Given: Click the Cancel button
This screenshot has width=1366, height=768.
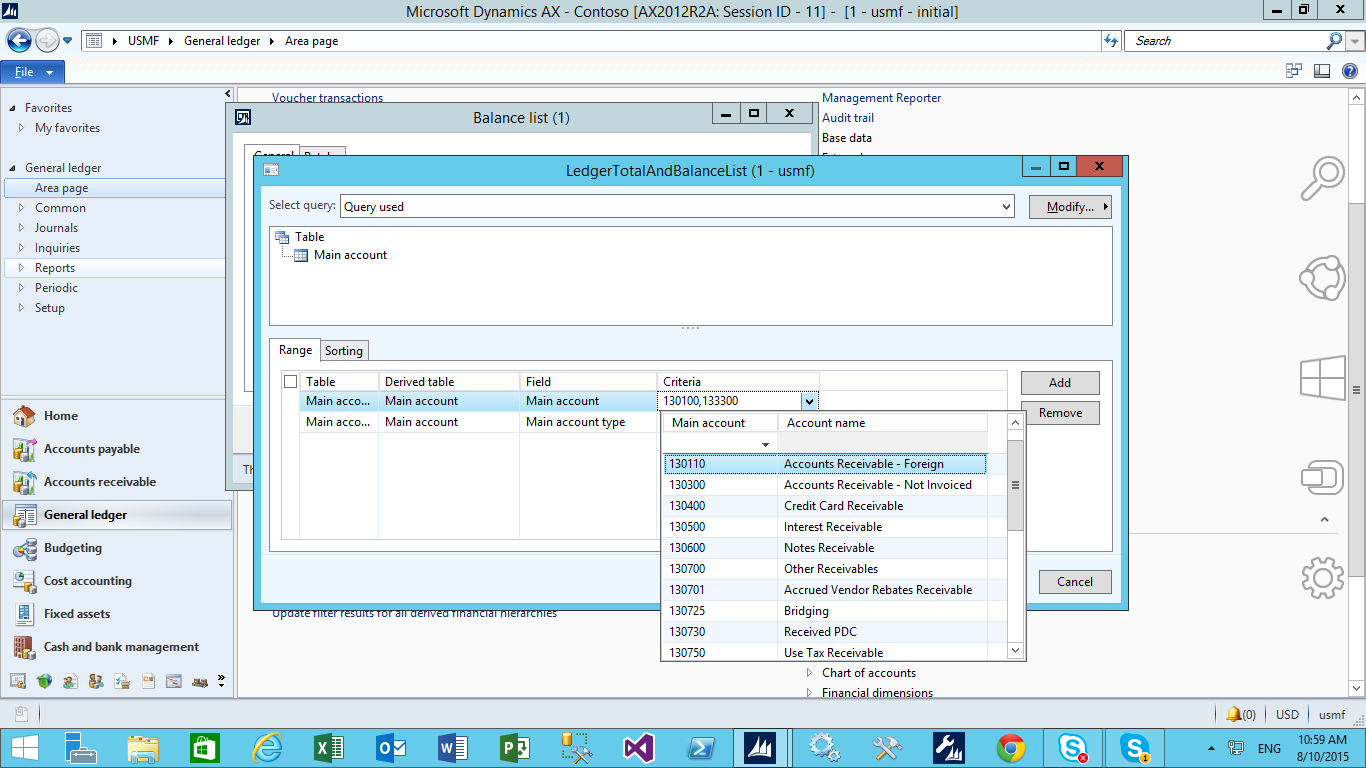Looking at the screenshot, I should [1075, 582].
